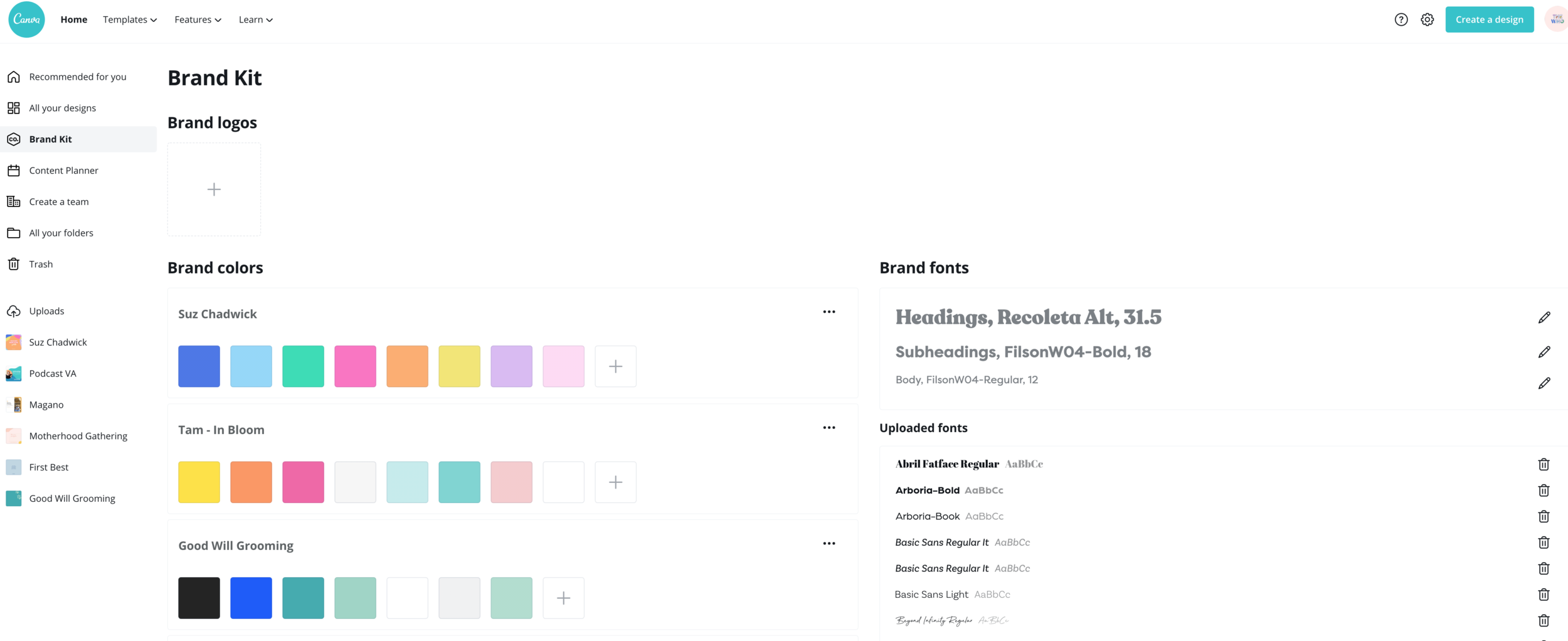The height and width of the screenshot is (641, 1568).
Task: Add color to Good Will Grooming palette
Action: point(563,598)
